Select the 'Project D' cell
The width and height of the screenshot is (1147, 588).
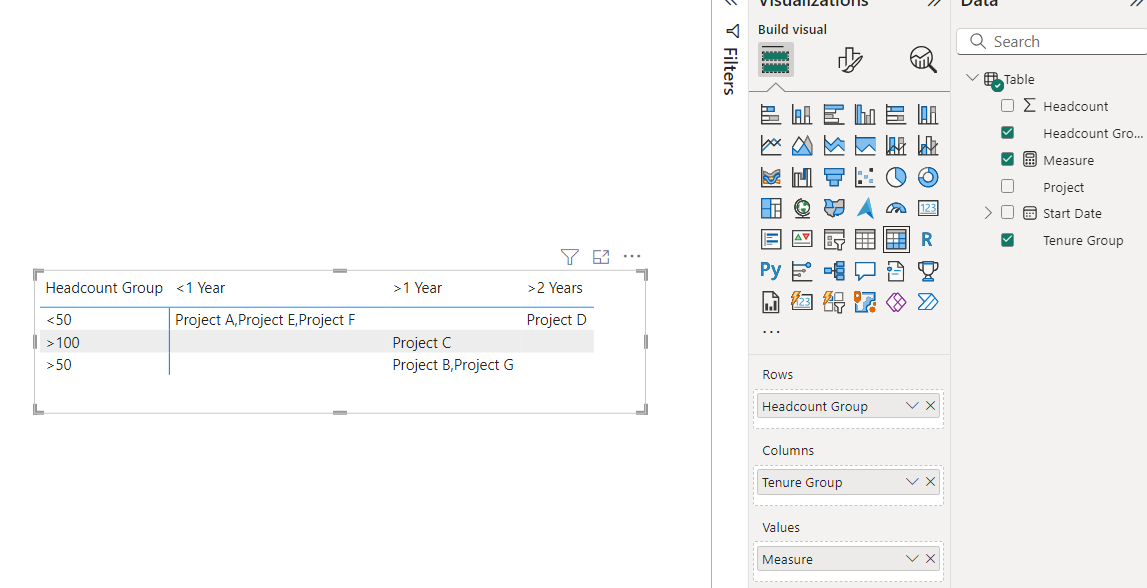(x=557, y=320)
